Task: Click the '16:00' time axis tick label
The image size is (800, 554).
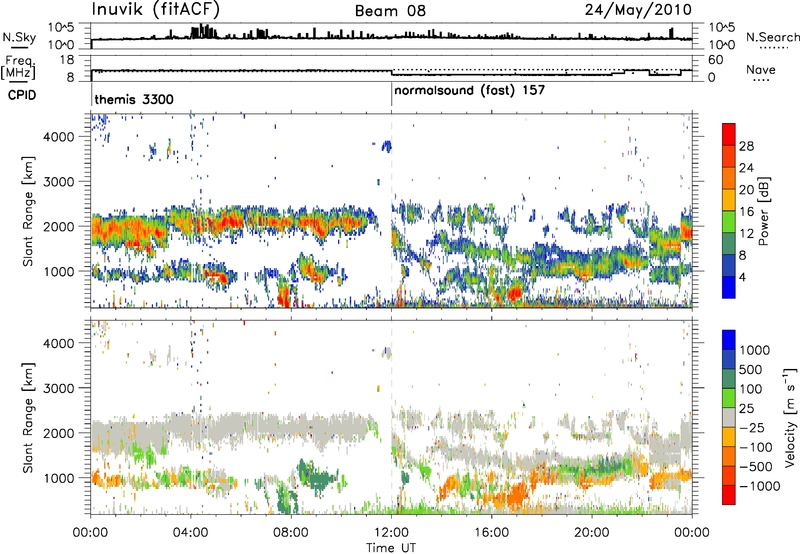Action: tap(491, 533)
